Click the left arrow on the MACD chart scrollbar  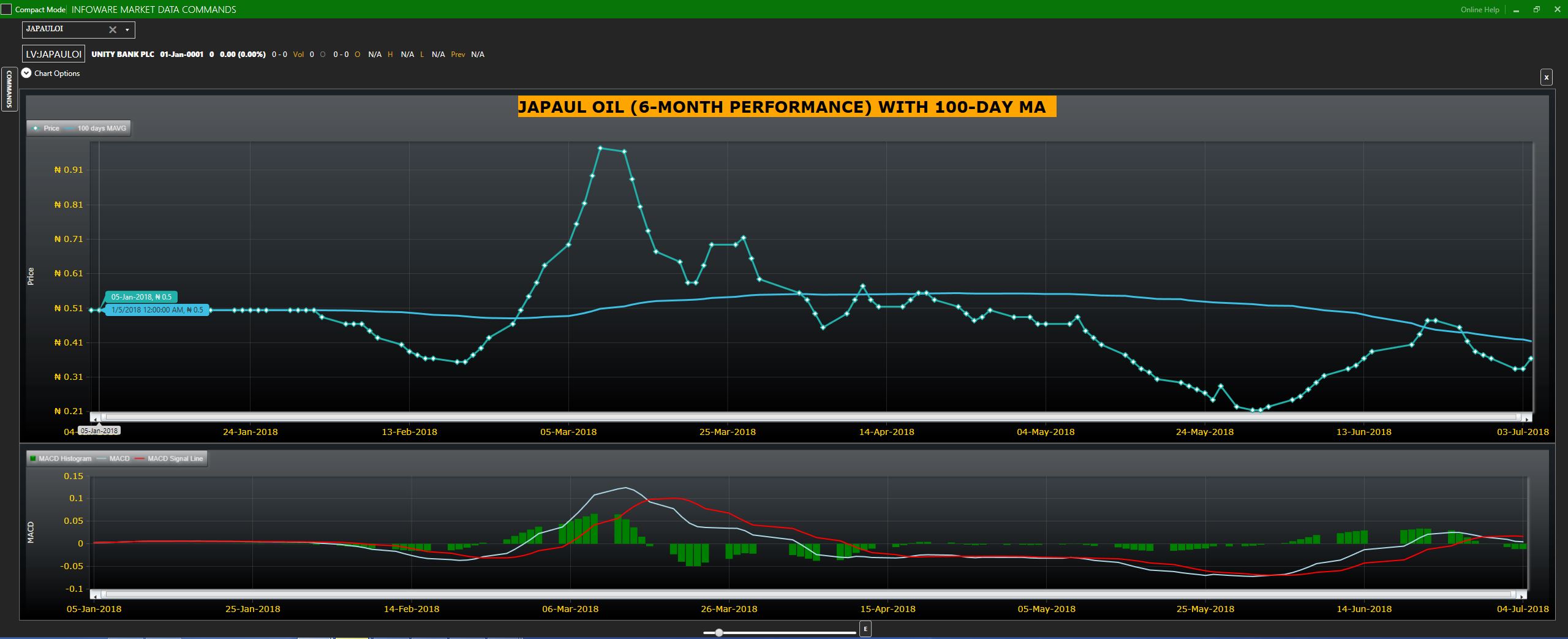click(95, 595)
